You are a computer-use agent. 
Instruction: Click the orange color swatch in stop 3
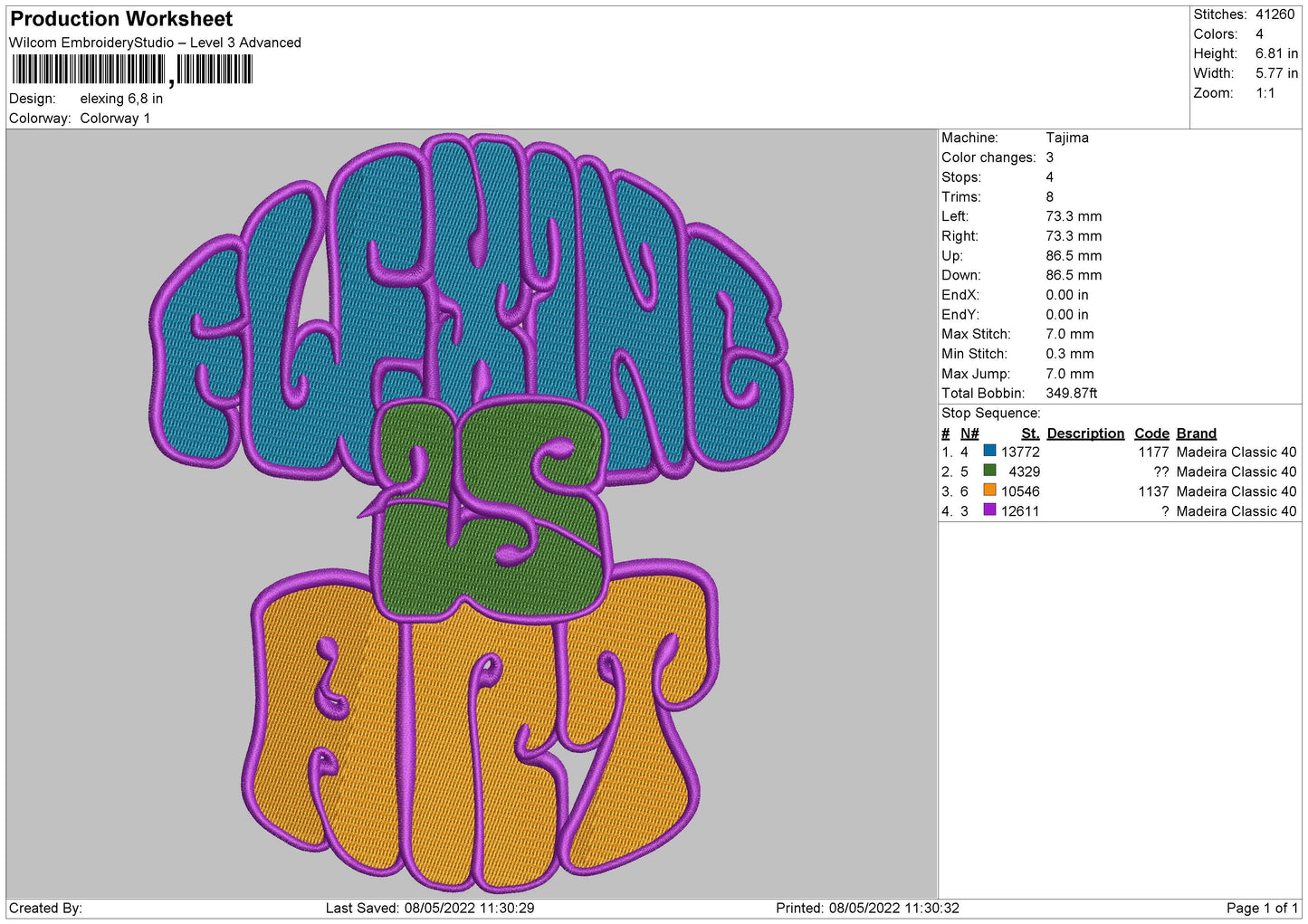[989, 491]
